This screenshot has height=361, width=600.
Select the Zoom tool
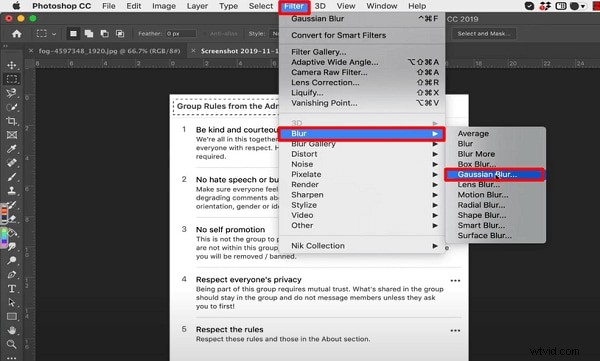coord(11,344)
